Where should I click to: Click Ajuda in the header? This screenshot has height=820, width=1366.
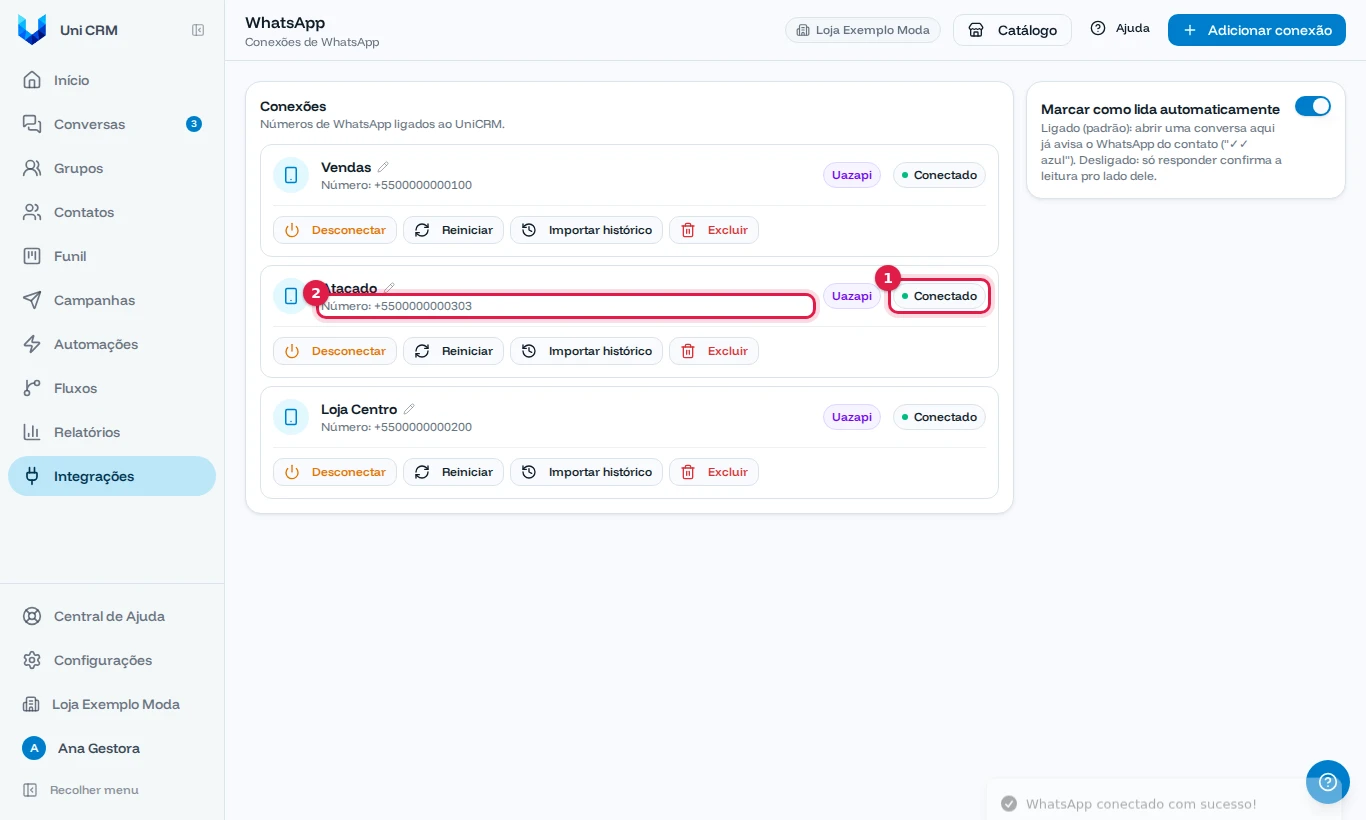1120,28
